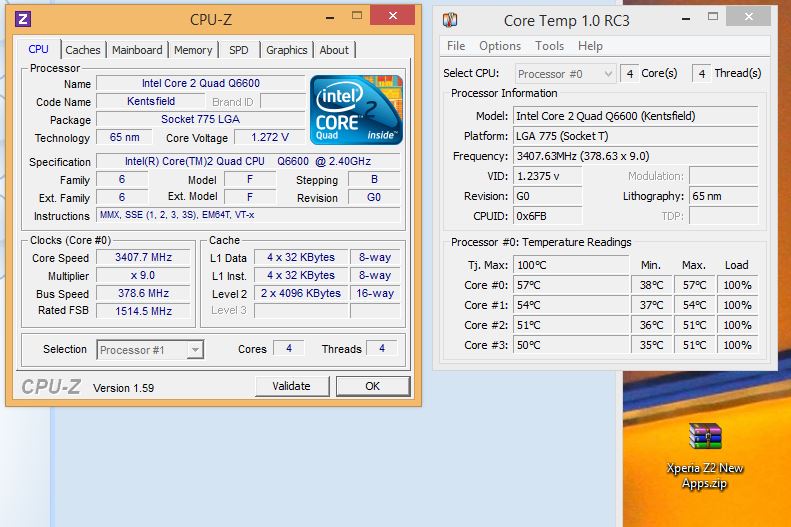Click the Core #3 current temperature 50°C
Screen dimensions: 791x527
click(571, 345)
